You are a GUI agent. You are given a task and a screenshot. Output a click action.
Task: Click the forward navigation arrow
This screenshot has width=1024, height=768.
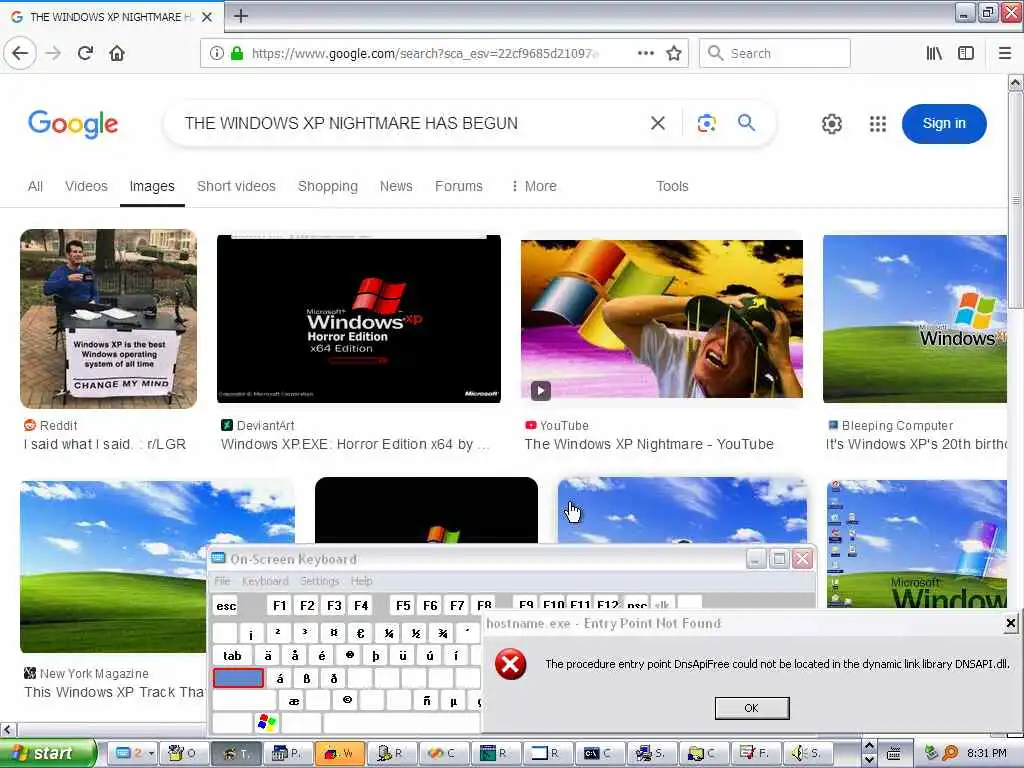click(x=54, y=53)
